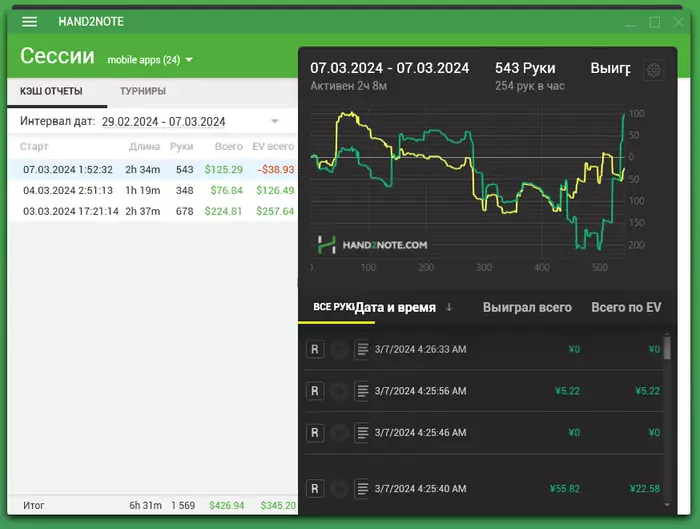This screenshot has height=529, width=700.
Task: Click the Выигр header column in chart panel
Action: tap(610, 68)
